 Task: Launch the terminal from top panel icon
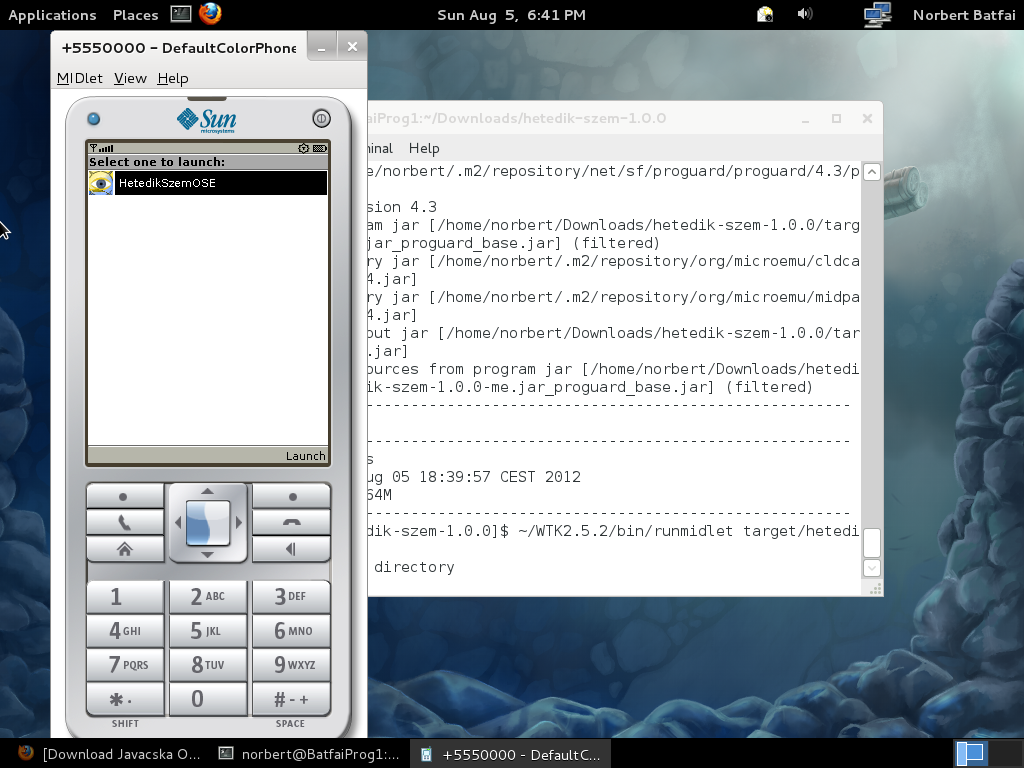tap(181, 14)
